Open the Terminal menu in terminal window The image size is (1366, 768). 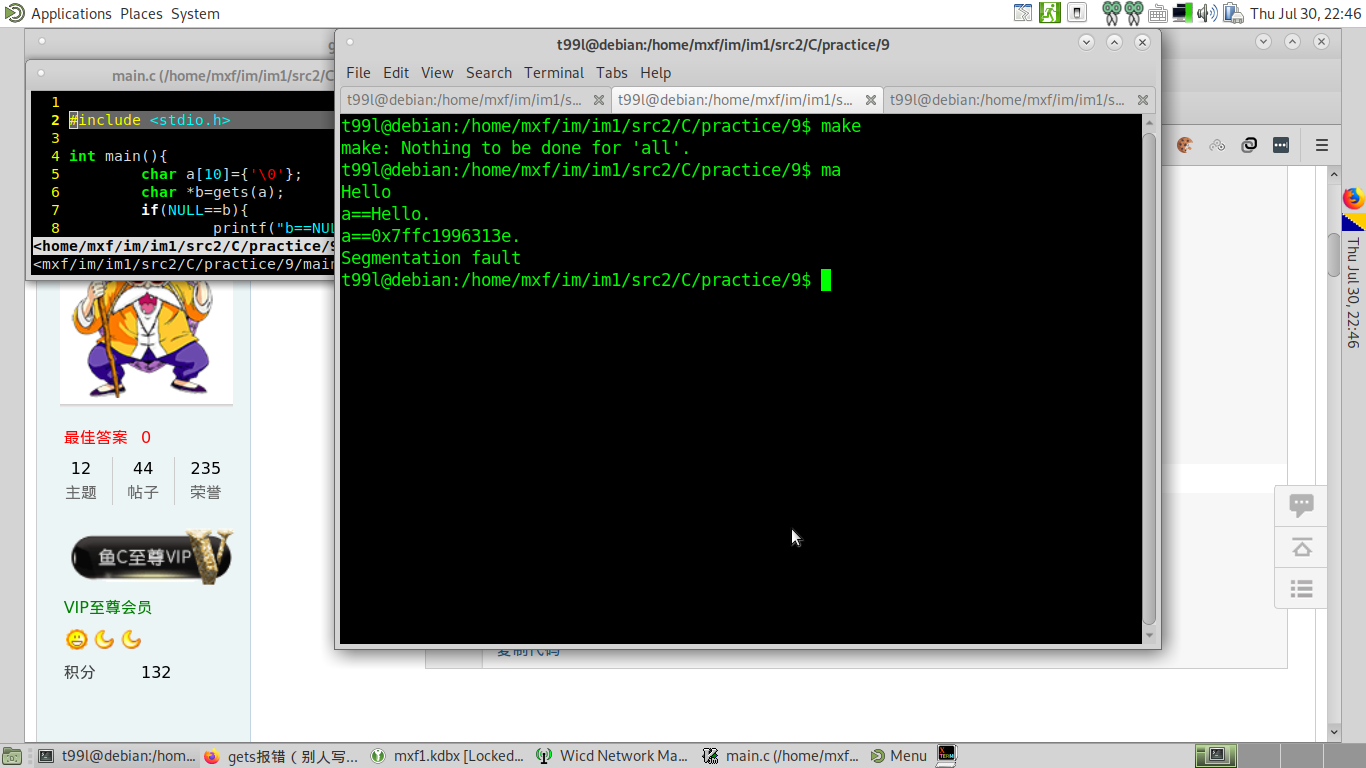pyautogui.click(x=554, y=73)
